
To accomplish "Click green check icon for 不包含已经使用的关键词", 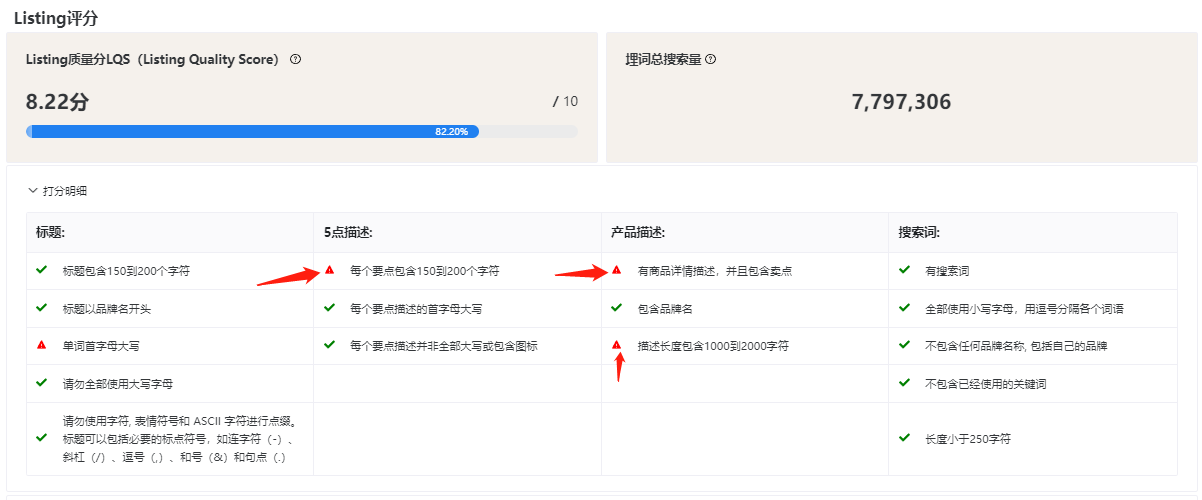I will point(904,383).
